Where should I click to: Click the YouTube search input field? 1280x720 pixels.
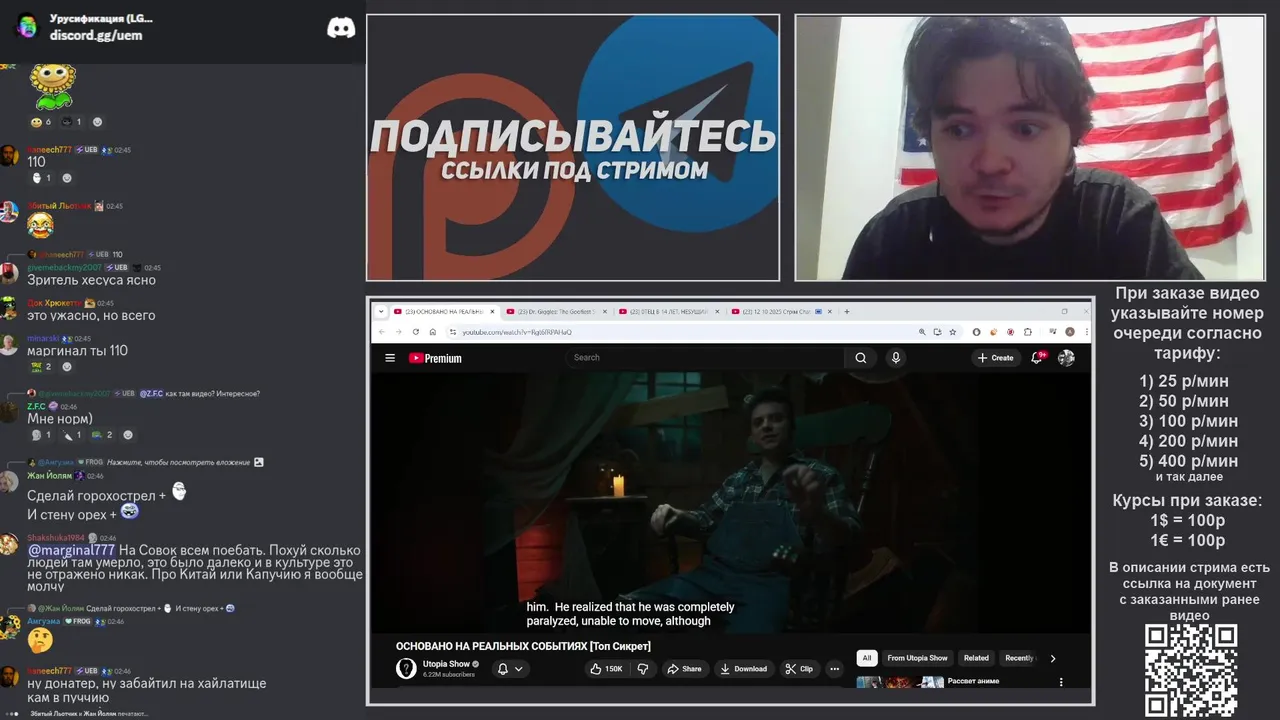[705, 358]
